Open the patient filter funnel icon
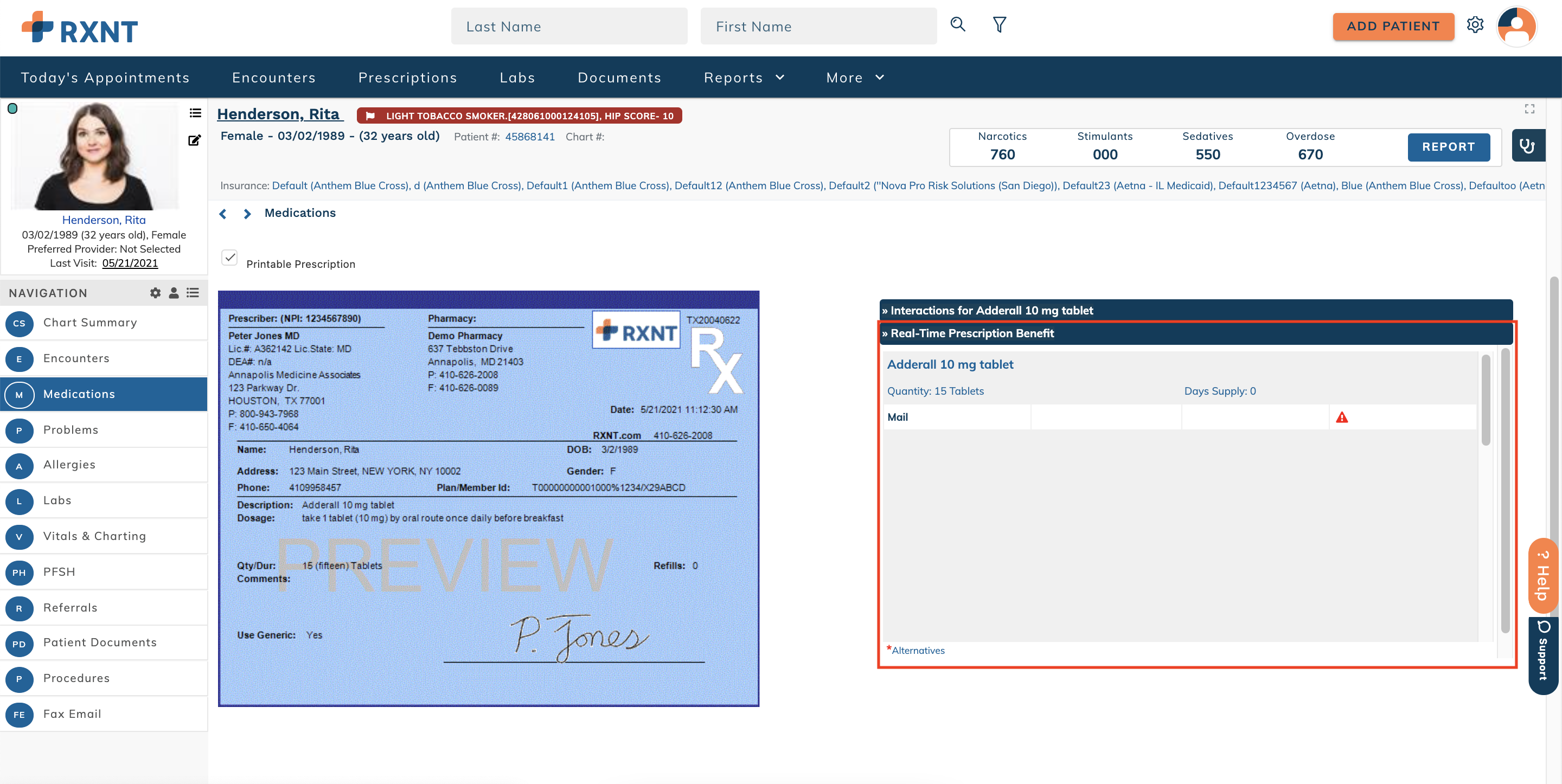This screenshot has height=784, width=1562. click(x=999, y=25)
